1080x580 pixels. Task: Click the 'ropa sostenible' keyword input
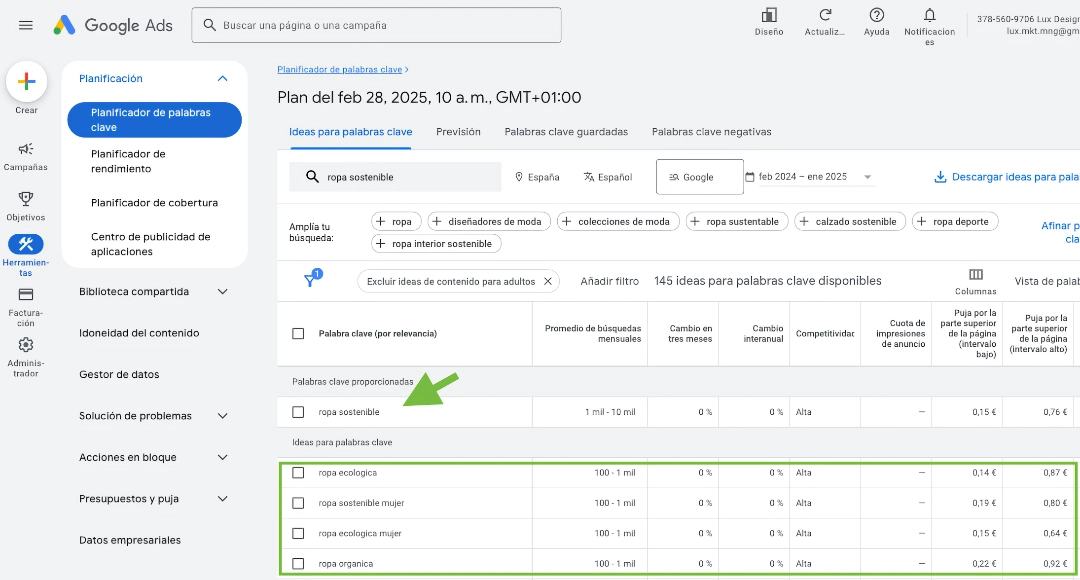pos(395,177)
